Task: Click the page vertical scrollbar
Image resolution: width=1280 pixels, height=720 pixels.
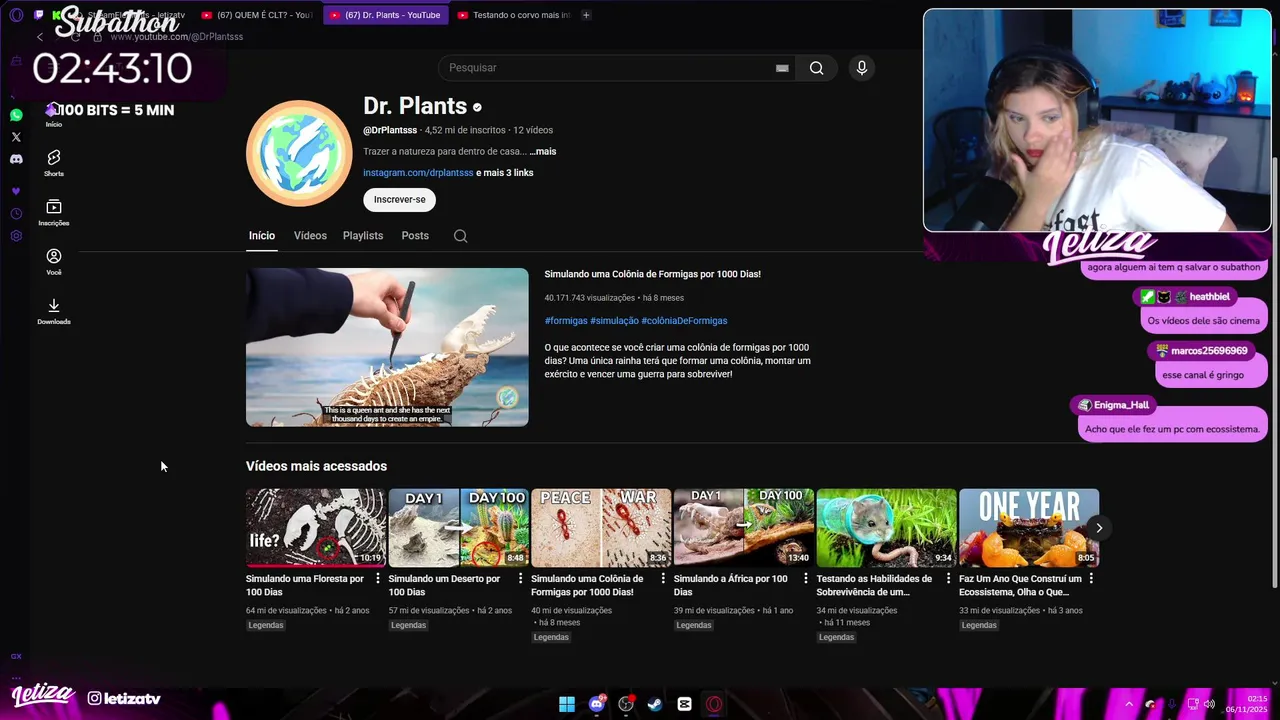Action: click(1275, 370)
